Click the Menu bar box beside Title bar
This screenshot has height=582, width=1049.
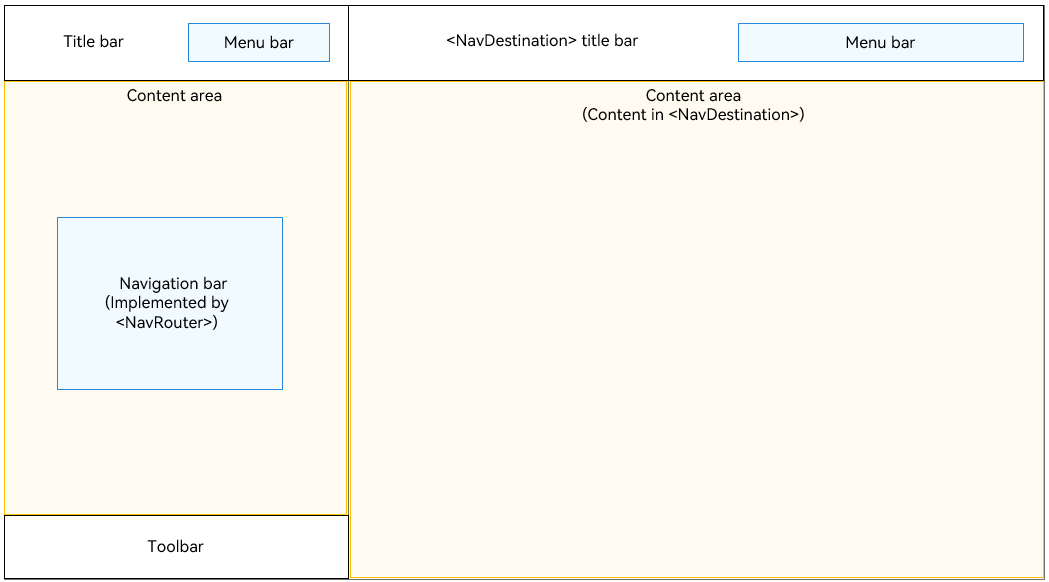tap(258, 43)
